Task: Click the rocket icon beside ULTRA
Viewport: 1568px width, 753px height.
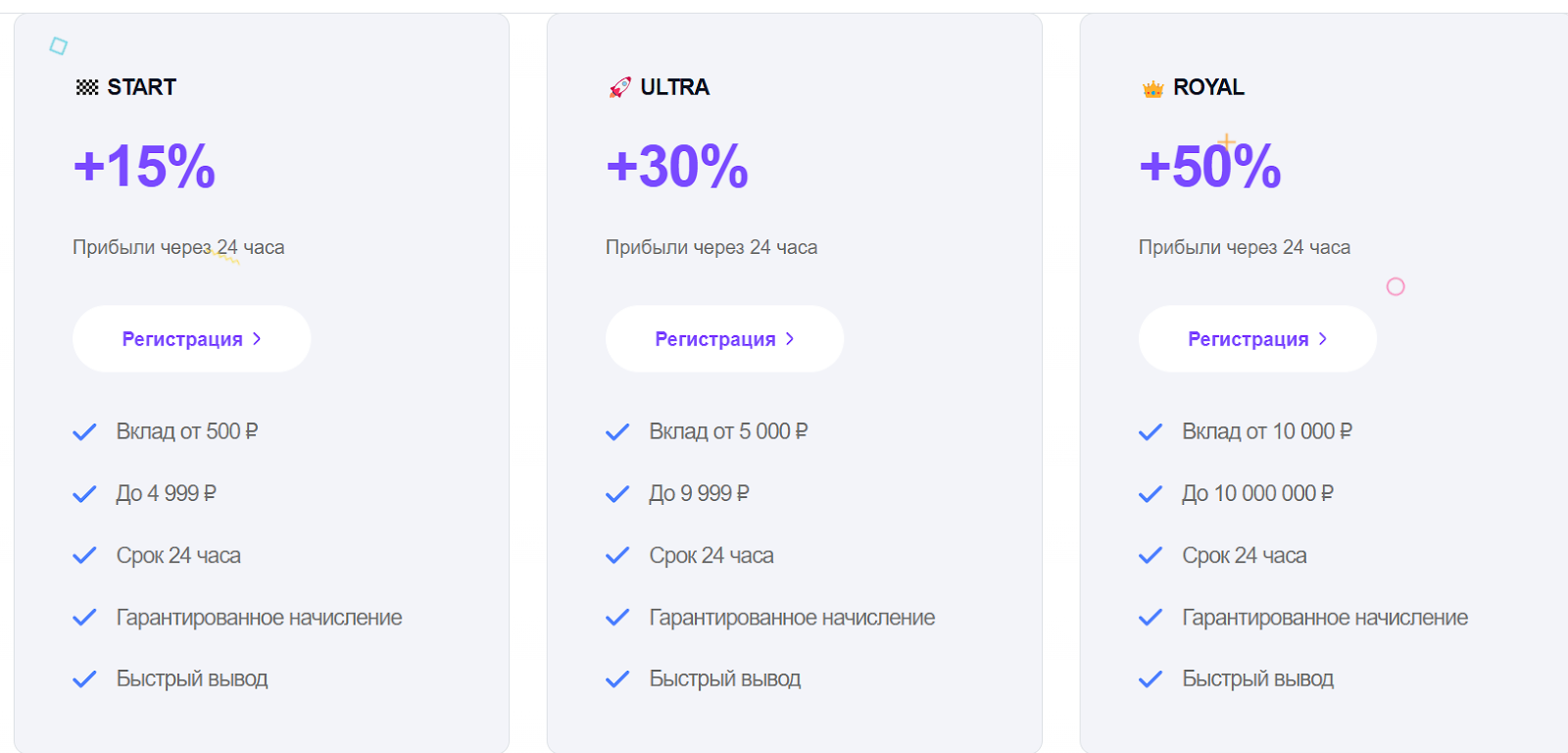Action: tap(619, 87)
